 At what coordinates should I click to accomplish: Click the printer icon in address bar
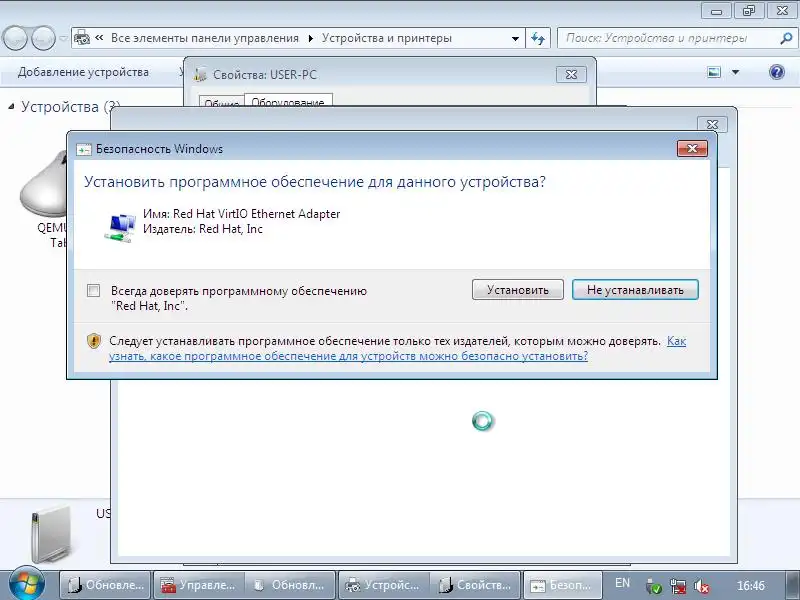click(82, 38)
